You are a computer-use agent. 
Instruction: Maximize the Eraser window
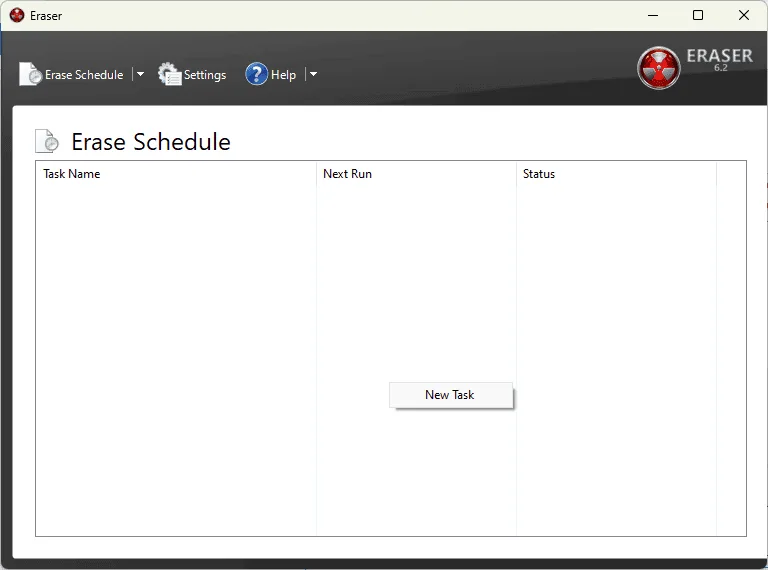(x=698, y=15)
